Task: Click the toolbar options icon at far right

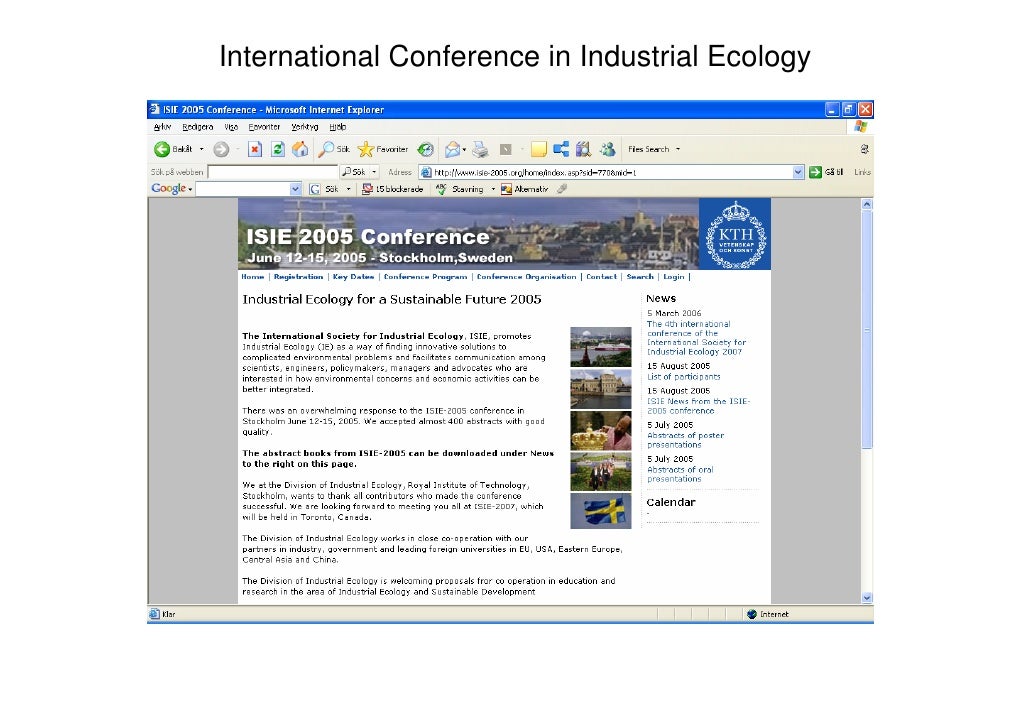Action: click(x=864, y=150)
